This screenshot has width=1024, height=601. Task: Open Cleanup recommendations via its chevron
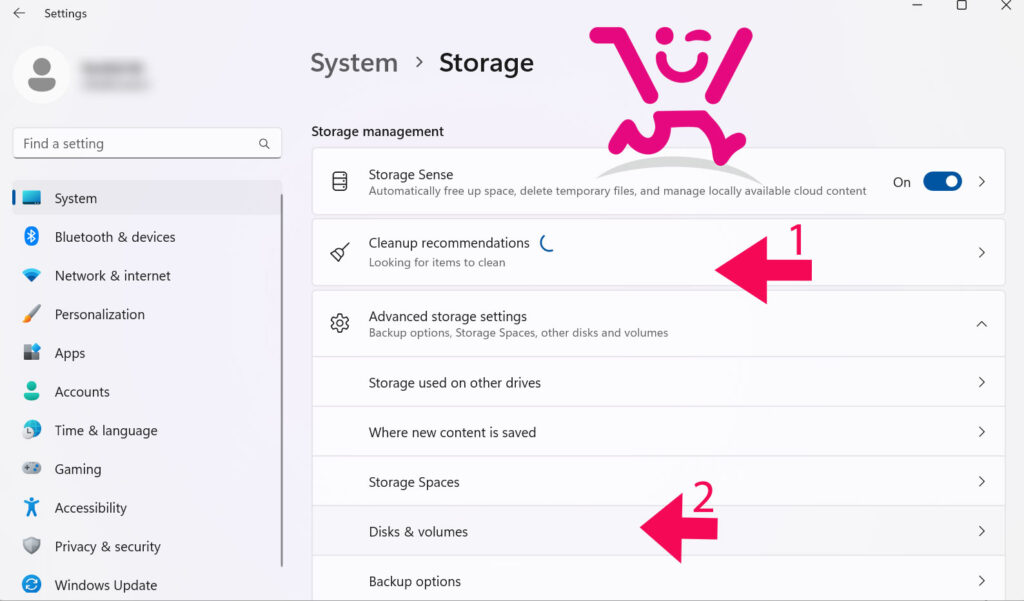tap(982, 252)
